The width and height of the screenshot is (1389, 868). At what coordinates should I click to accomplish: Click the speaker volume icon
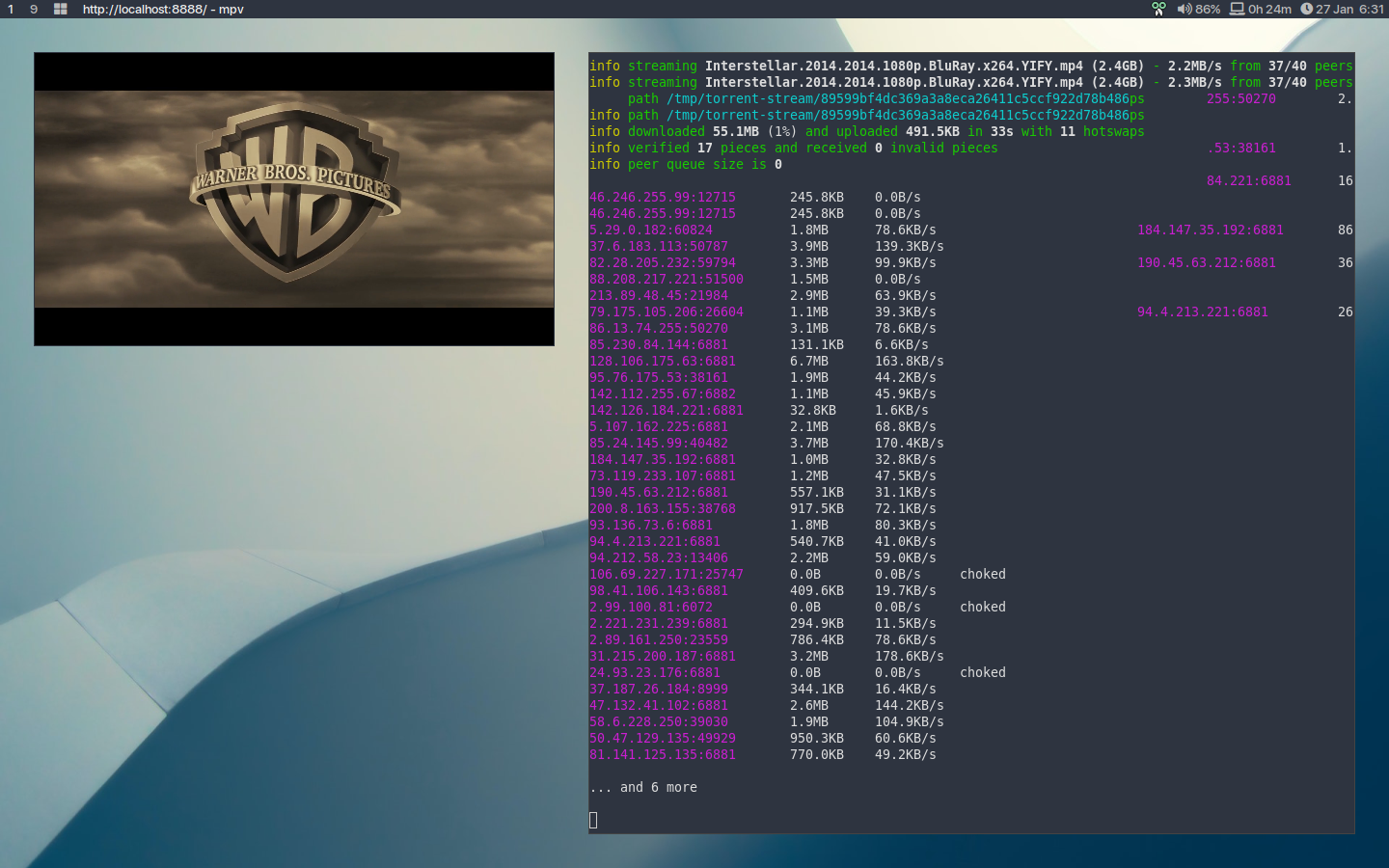coord(1184,9)
